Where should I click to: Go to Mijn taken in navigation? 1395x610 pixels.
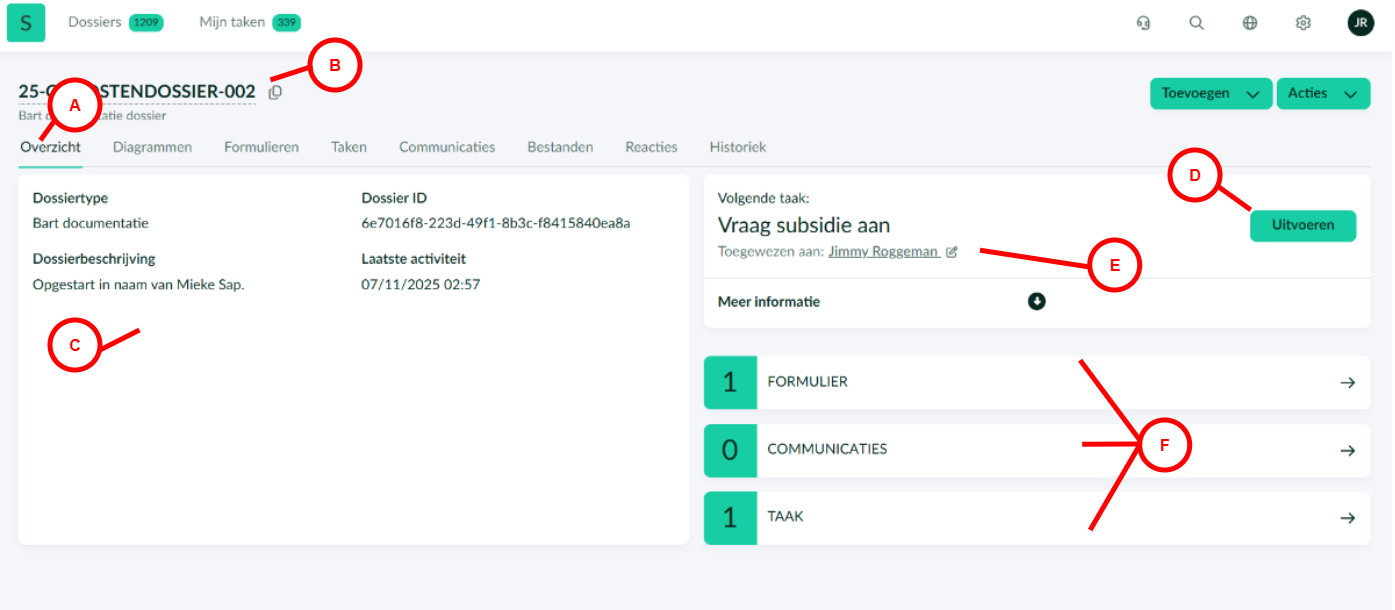click(232, 22)
